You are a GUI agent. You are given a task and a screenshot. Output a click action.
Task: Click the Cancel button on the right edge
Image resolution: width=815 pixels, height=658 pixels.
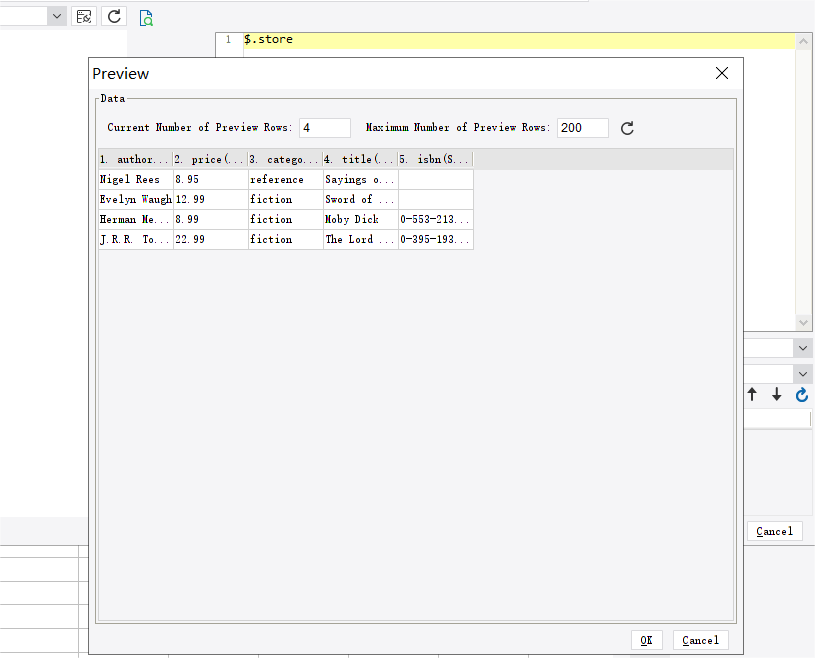[774, 531]
